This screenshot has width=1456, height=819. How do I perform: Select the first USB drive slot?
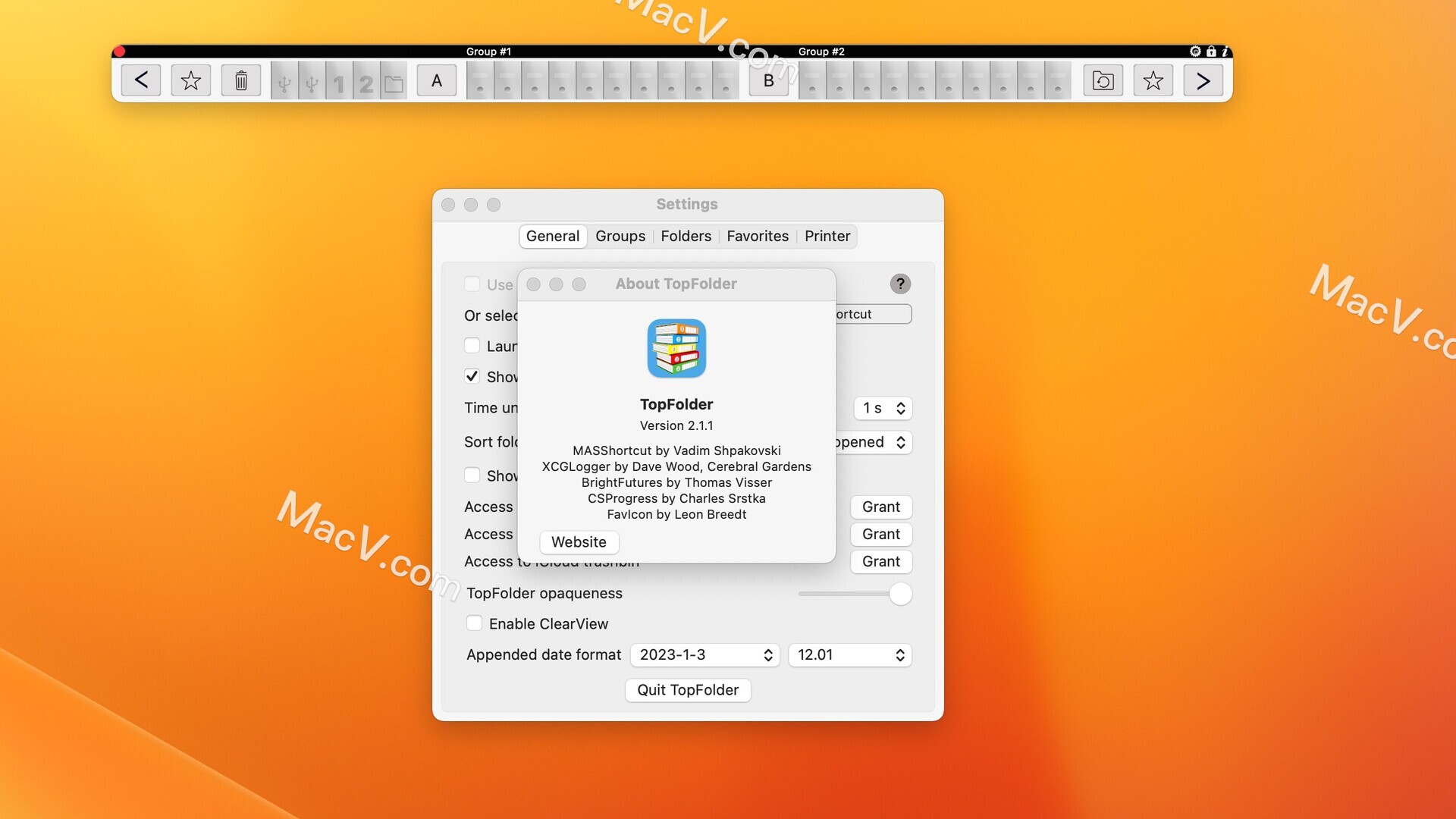pos(284,82)
